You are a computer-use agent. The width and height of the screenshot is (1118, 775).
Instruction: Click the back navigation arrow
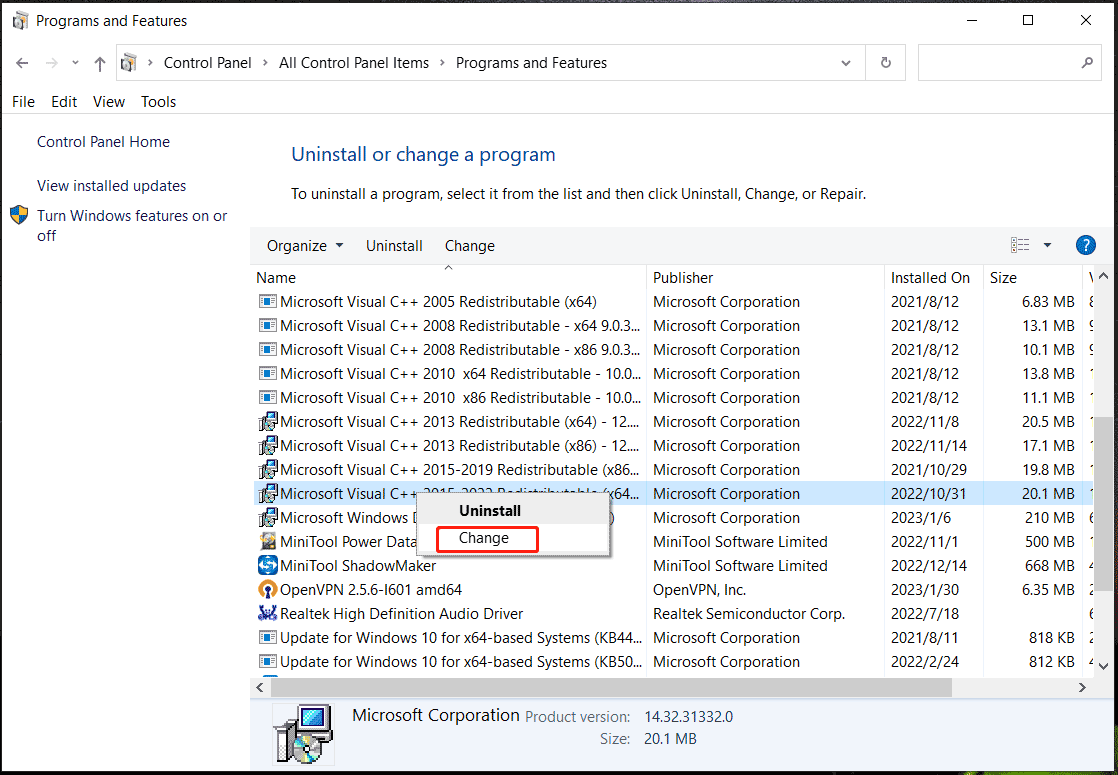22,62
